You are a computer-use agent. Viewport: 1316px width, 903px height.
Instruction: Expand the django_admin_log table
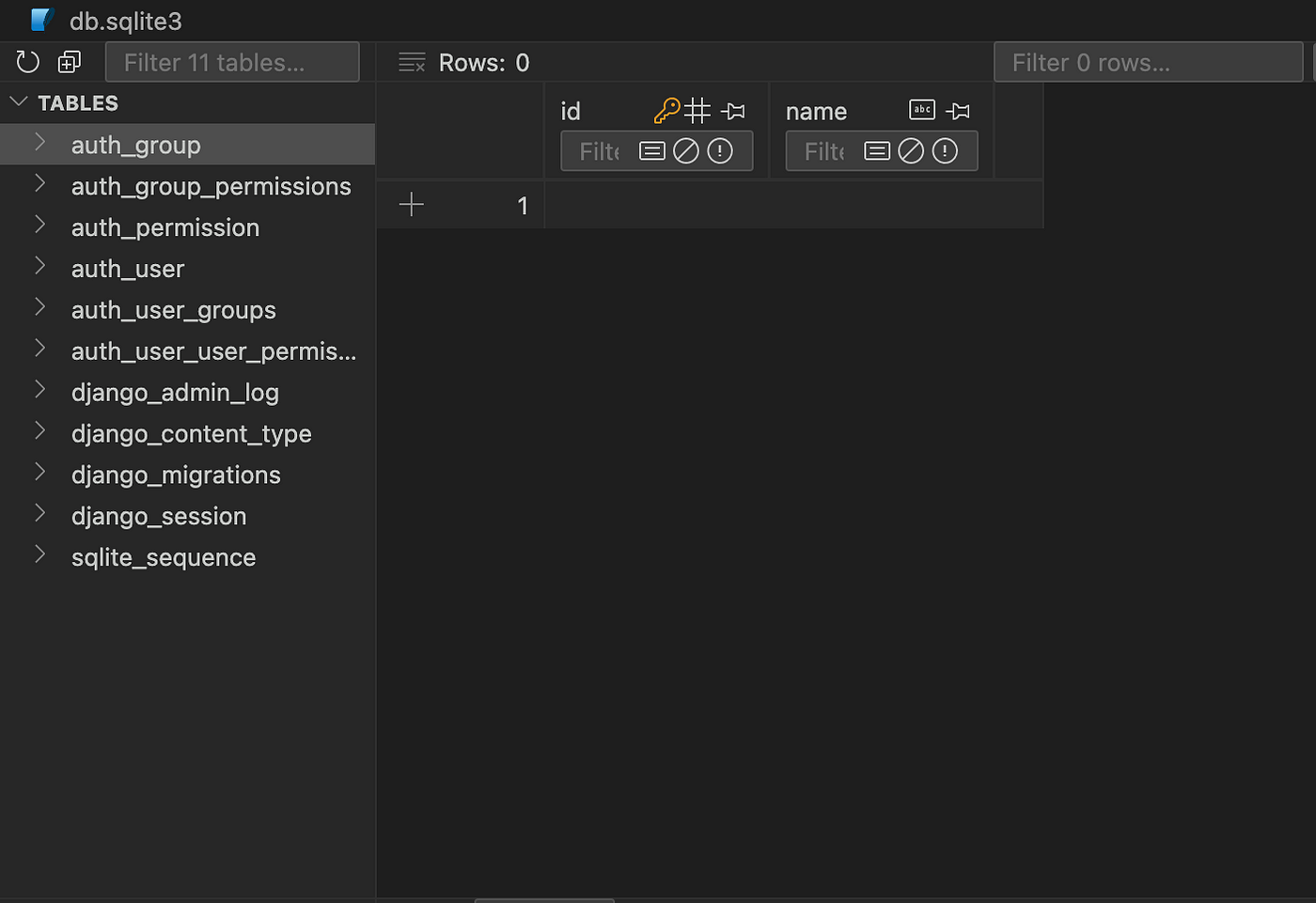click(x=39, y=390)
